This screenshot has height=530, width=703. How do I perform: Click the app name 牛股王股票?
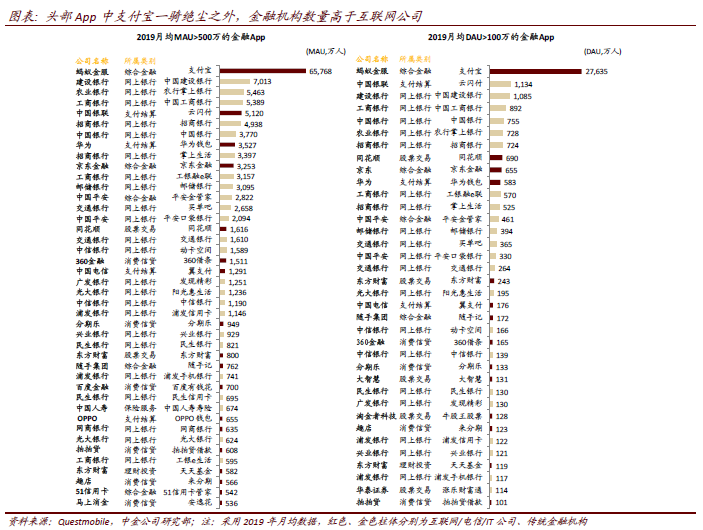(462, 416)
